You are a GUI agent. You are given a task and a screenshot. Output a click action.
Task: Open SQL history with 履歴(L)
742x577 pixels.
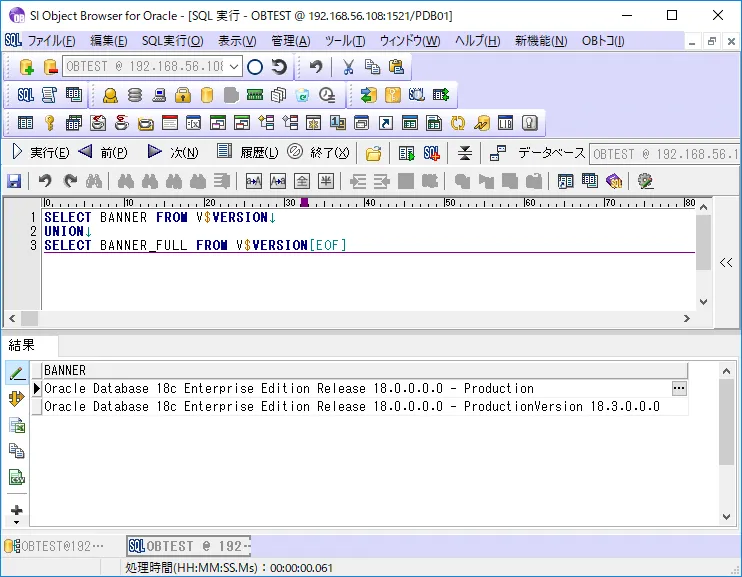click(247, 152)
